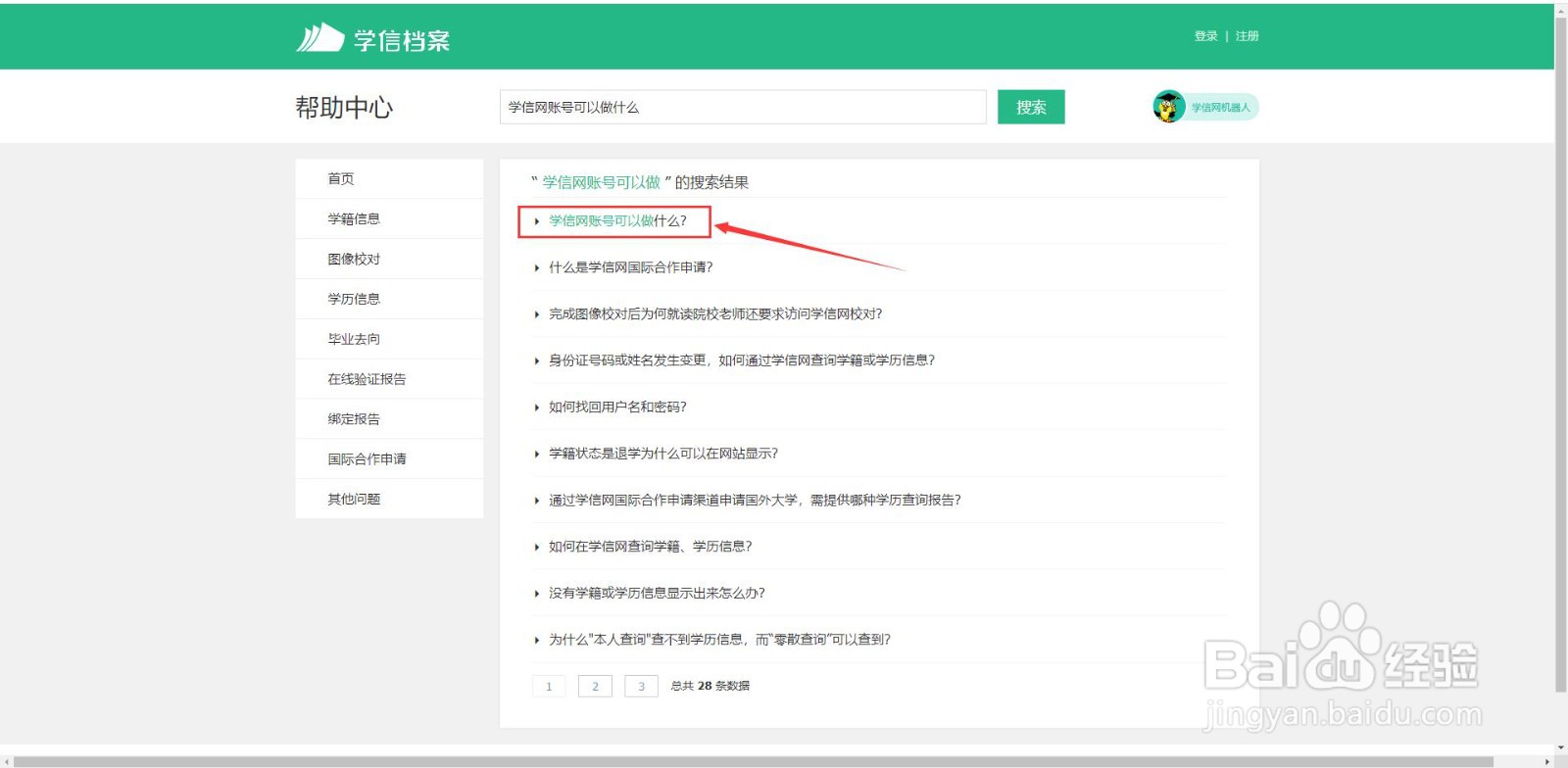Screen dimensions: 1568x768
Task: Open result about 完成图像校对后为何就读院校老师
Action: click(x=715, y=314)
